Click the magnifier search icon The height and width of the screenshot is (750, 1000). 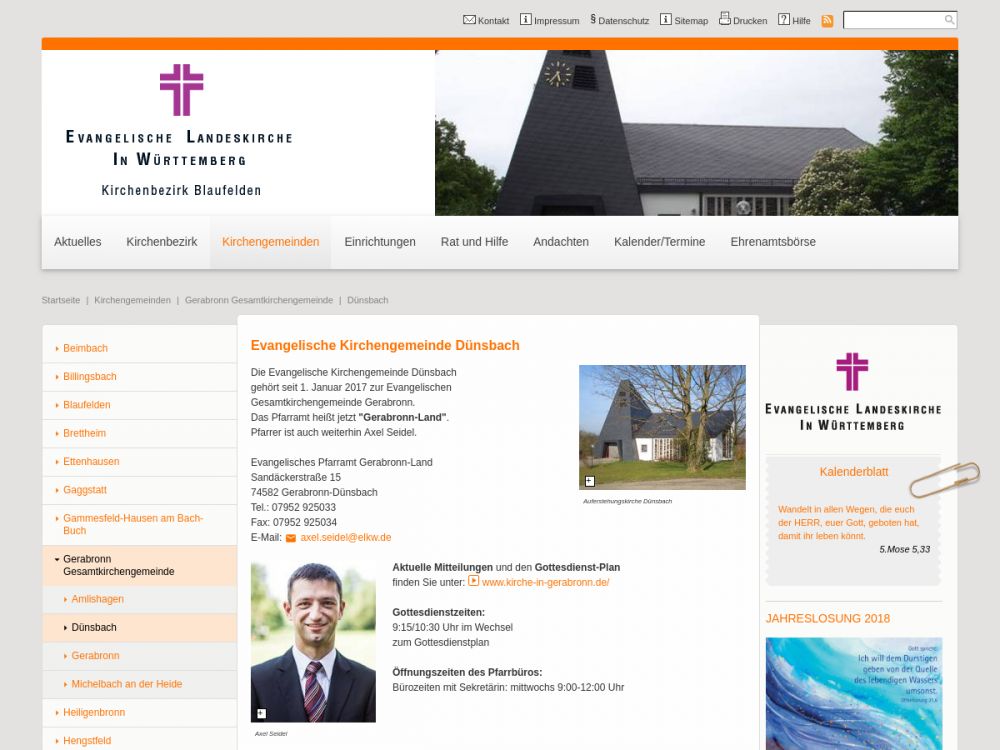pyautogui.click(x=949, y=20)
